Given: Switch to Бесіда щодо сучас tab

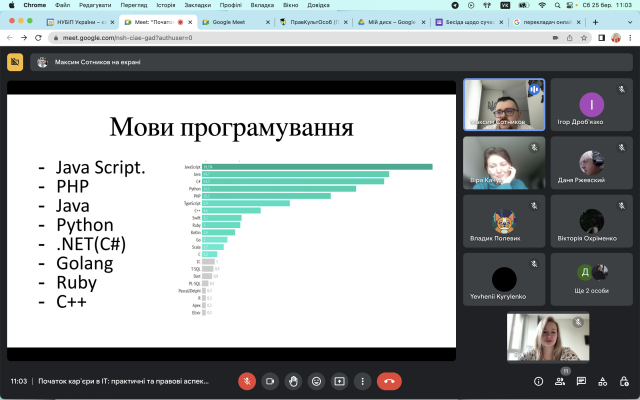Looking at the screenshot, I should [469, 22].
